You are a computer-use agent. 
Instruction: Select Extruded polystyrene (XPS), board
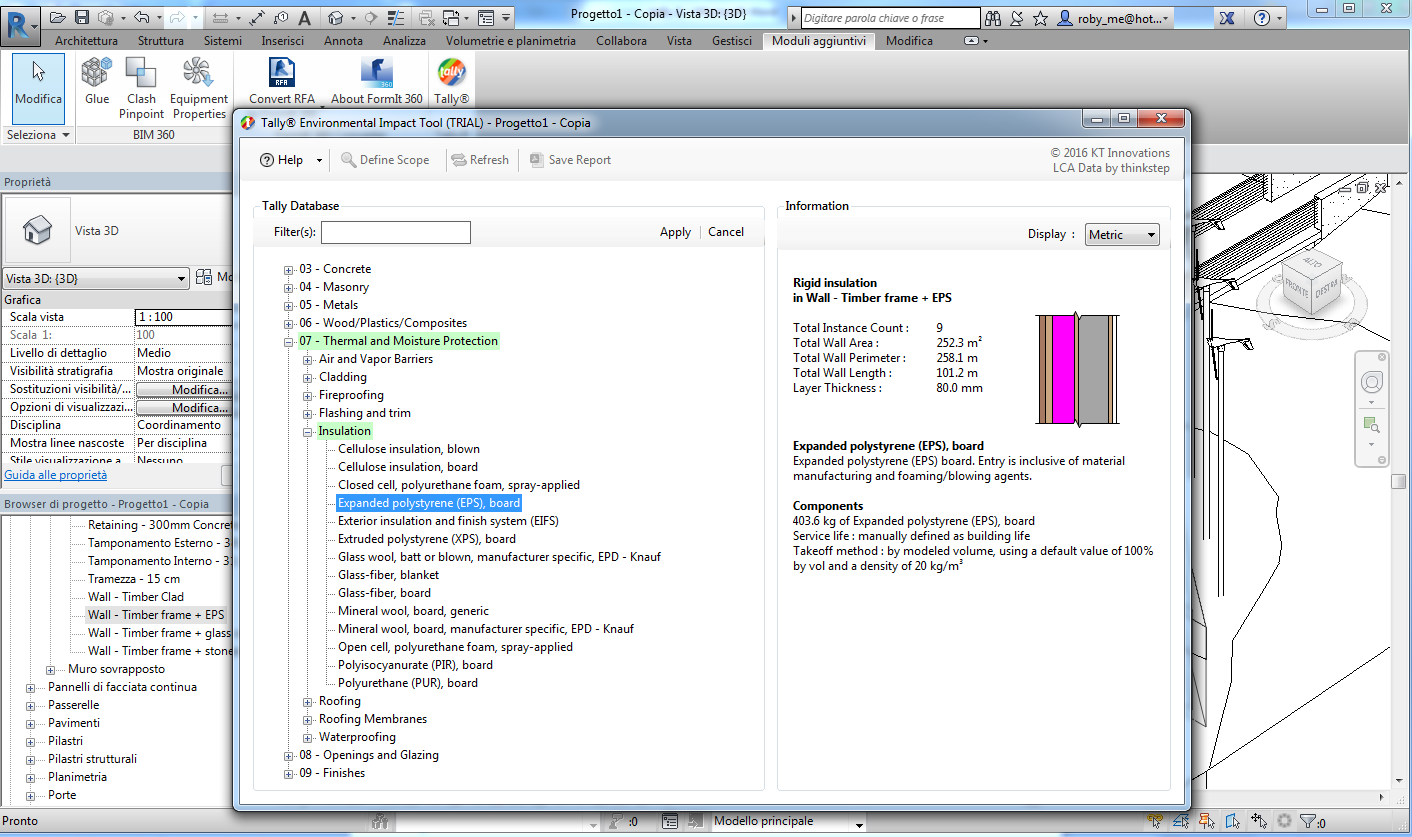[x=427, y=539]
